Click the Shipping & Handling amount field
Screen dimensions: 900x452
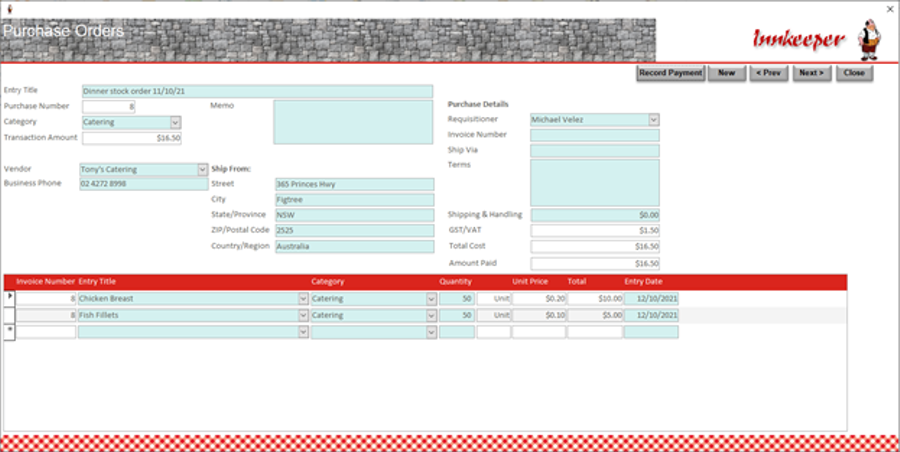[x=595, y=215]
